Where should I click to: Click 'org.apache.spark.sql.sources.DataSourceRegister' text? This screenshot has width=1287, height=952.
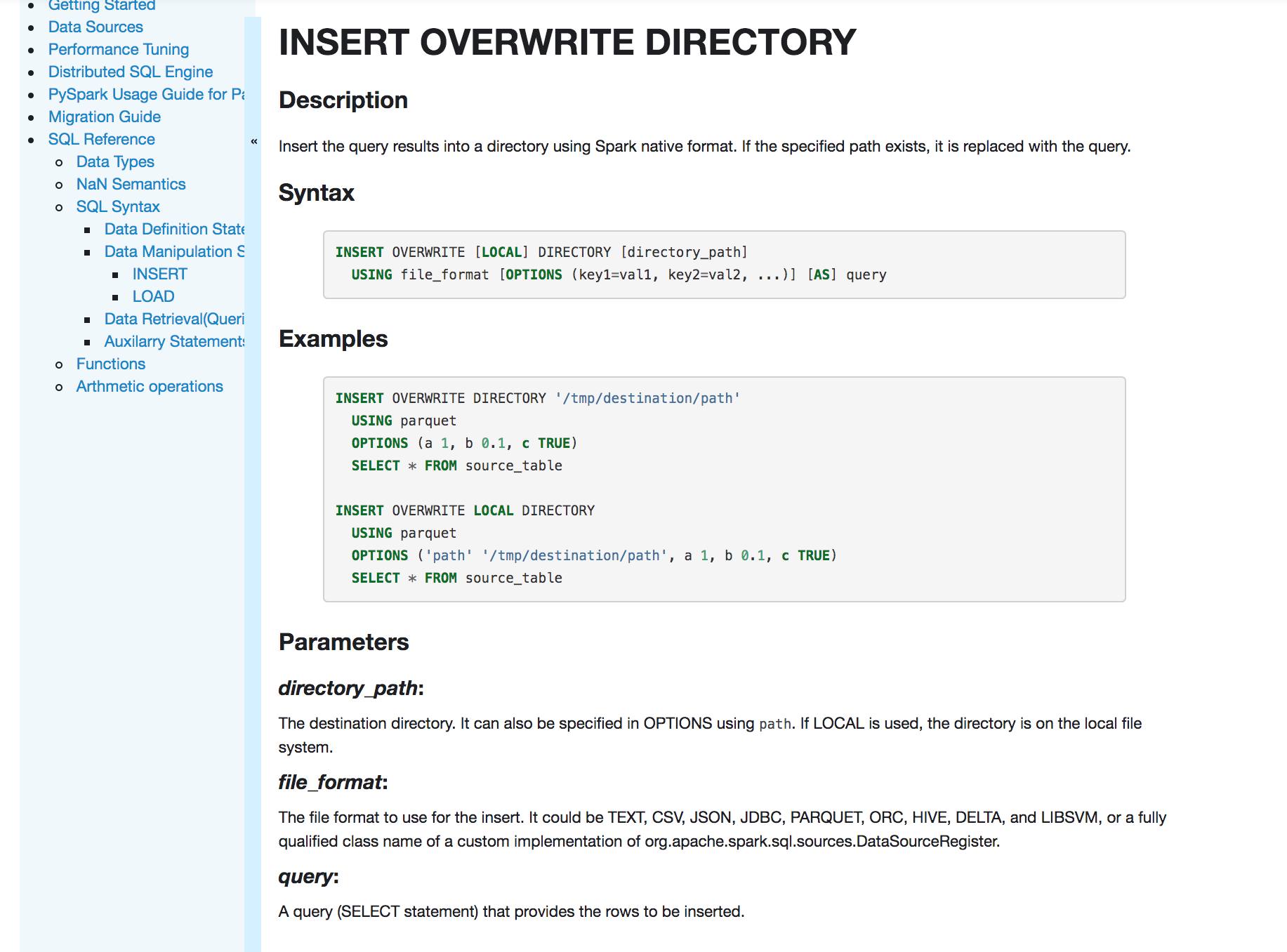click(x=821, y=841)
